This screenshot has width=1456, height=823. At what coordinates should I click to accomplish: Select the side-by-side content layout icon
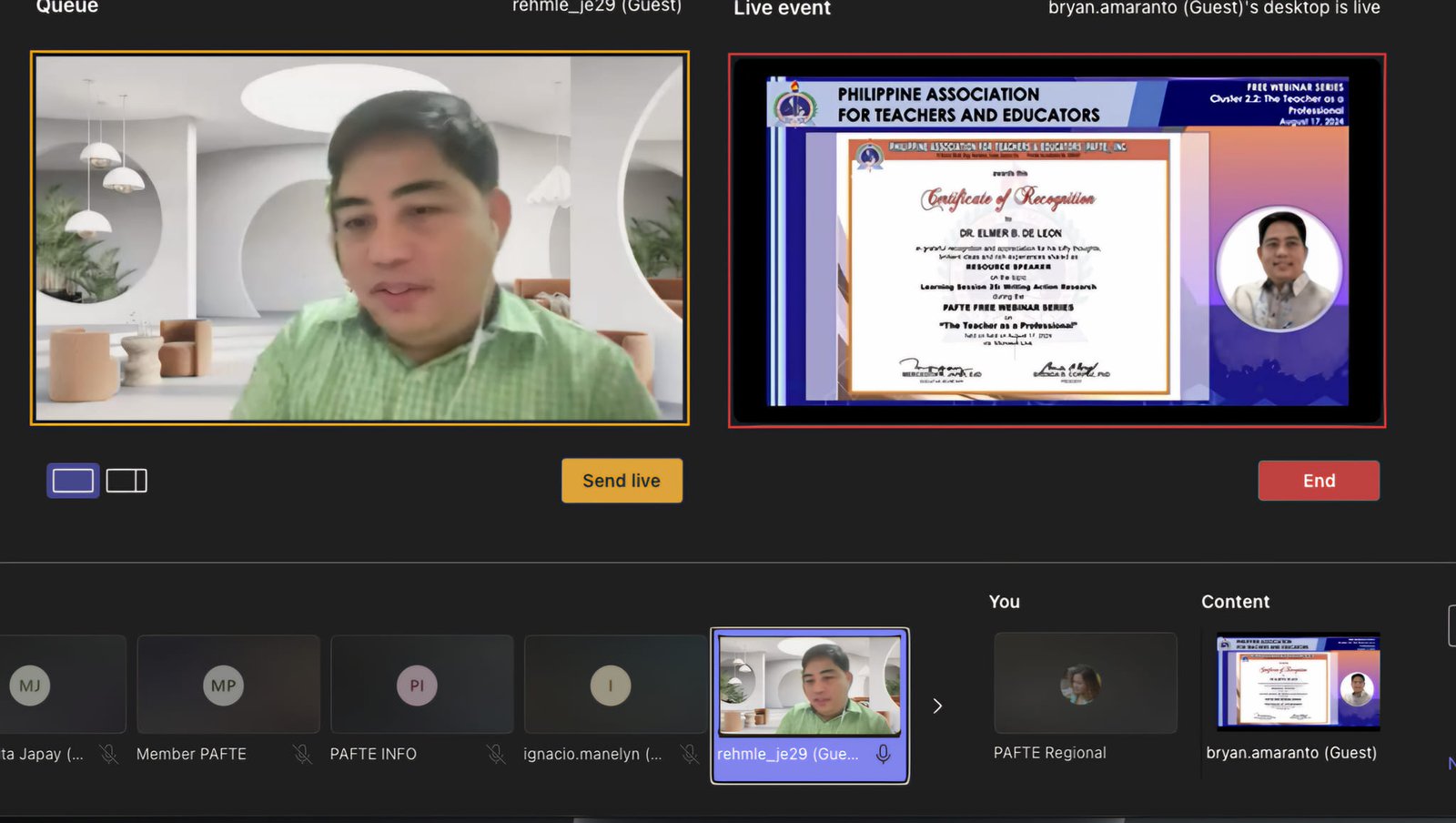click(126, 481)
